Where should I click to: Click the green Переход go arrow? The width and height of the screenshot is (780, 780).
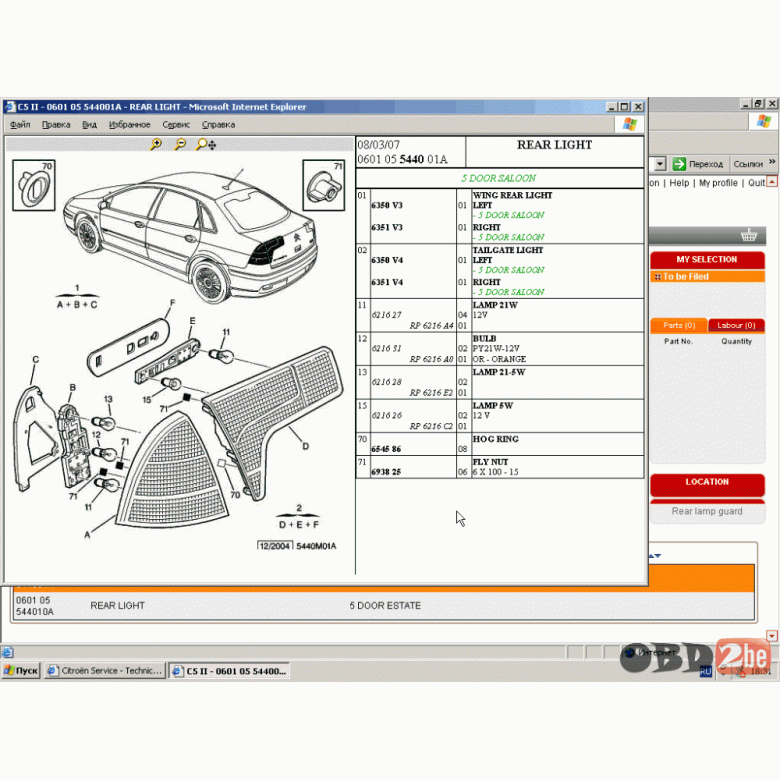pos(679,164)
